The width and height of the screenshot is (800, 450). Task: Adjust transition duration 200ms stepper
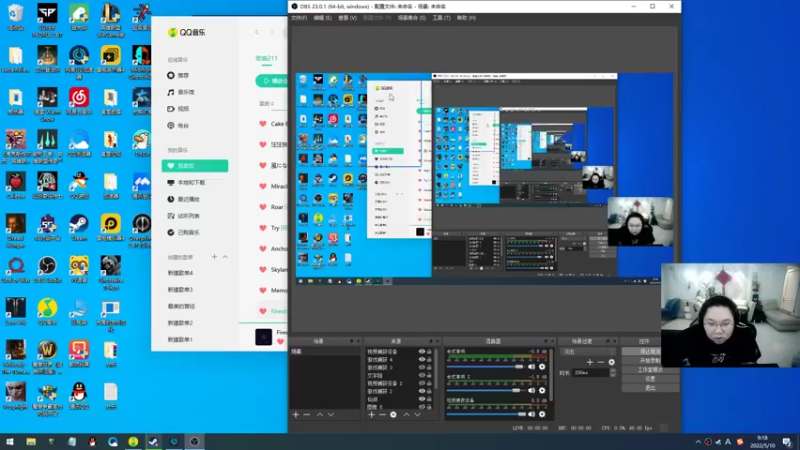(x=613, y=373)
